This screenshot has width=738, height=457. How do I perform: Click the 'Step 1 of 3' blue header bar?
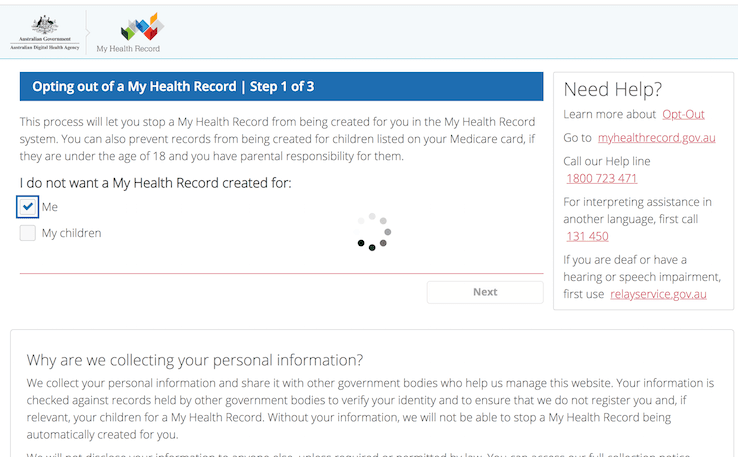[281, 87]
